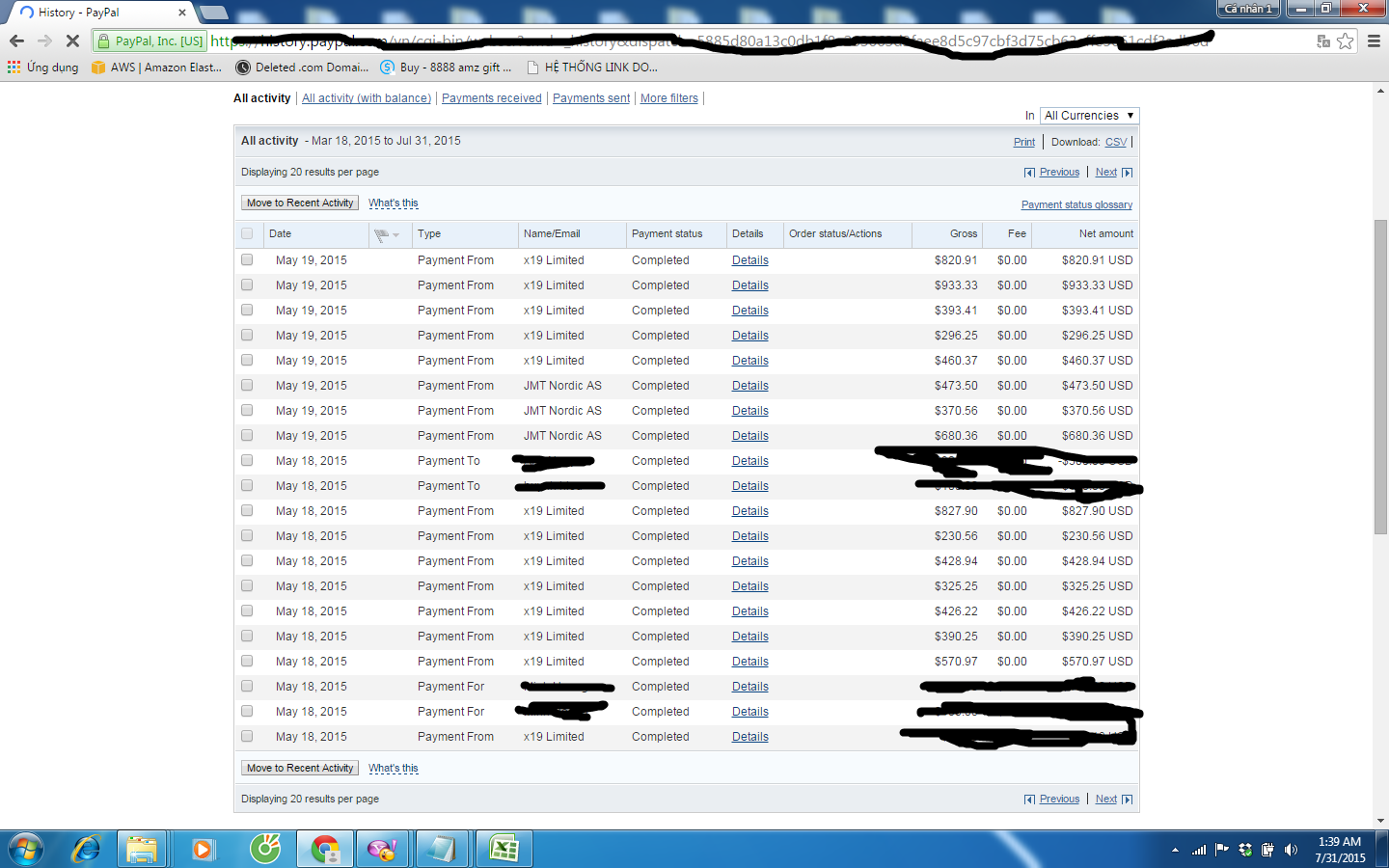The image size is (1389, 868).
Task: Open the Windows Start menu
Action: point(26,850)
